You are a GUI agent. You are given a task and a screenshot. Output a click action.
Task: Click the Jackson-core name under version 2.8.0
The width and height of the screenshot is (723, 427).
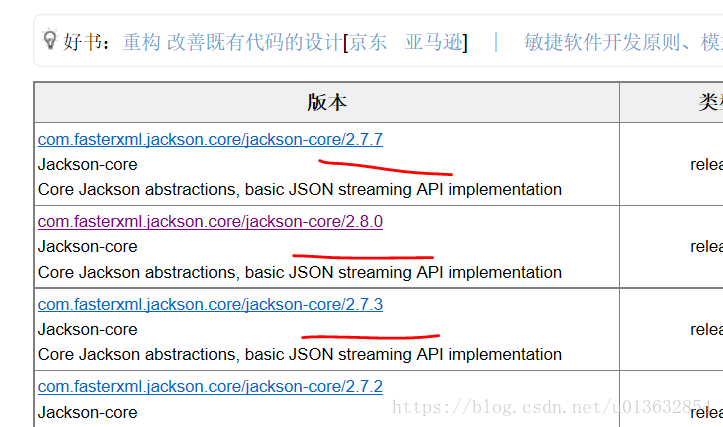point(88,247)
